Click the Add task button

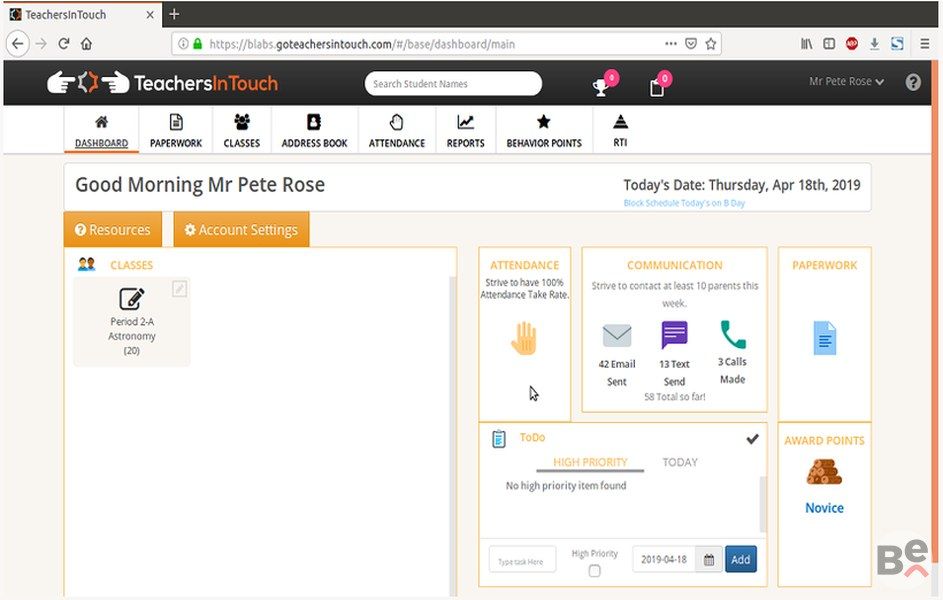click(x=740, y=560)
